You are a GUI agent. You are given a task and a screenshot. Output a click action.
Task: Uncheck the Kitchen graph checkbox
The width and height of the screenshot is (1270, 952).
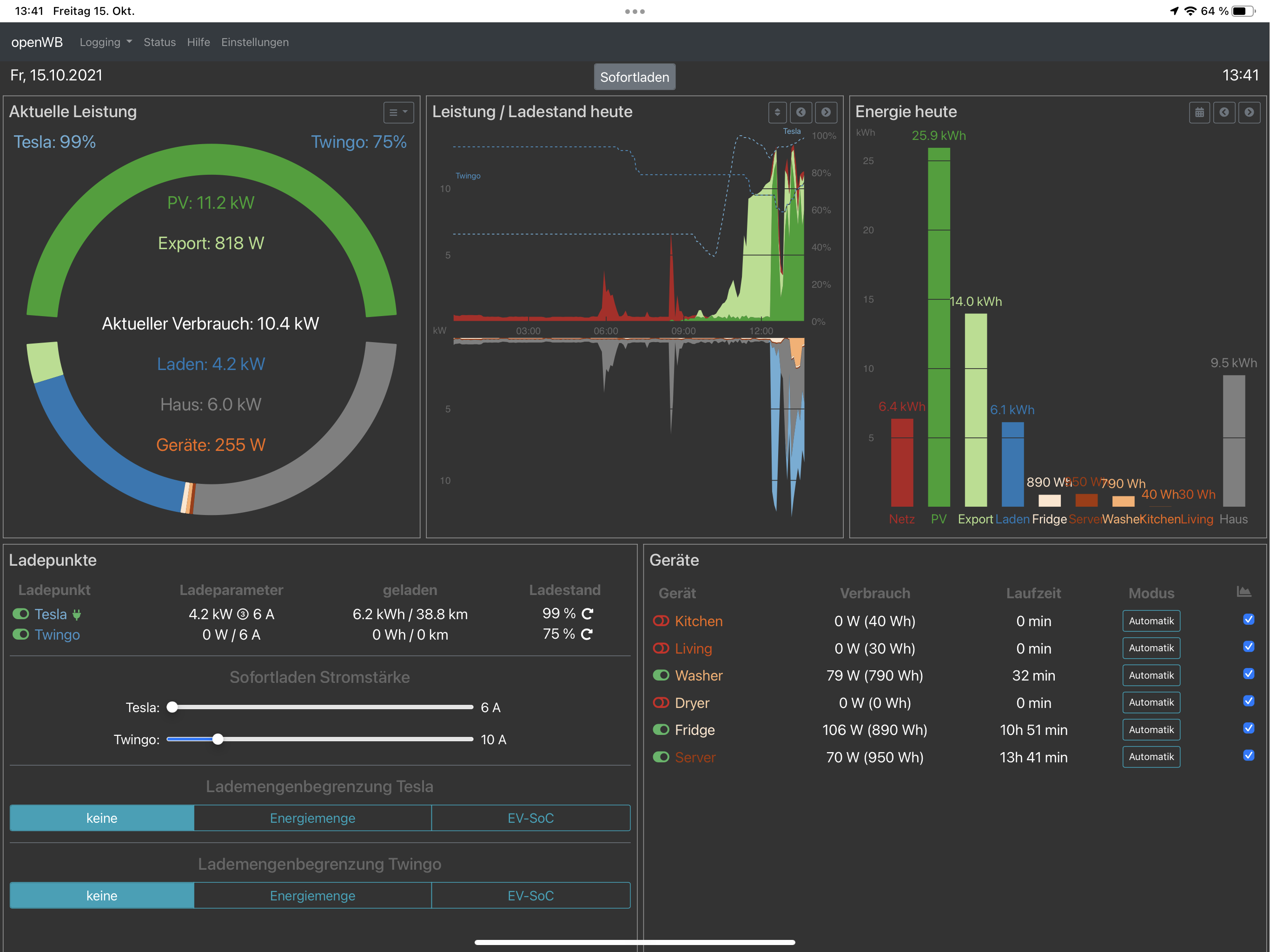(x=1248, y=620)
